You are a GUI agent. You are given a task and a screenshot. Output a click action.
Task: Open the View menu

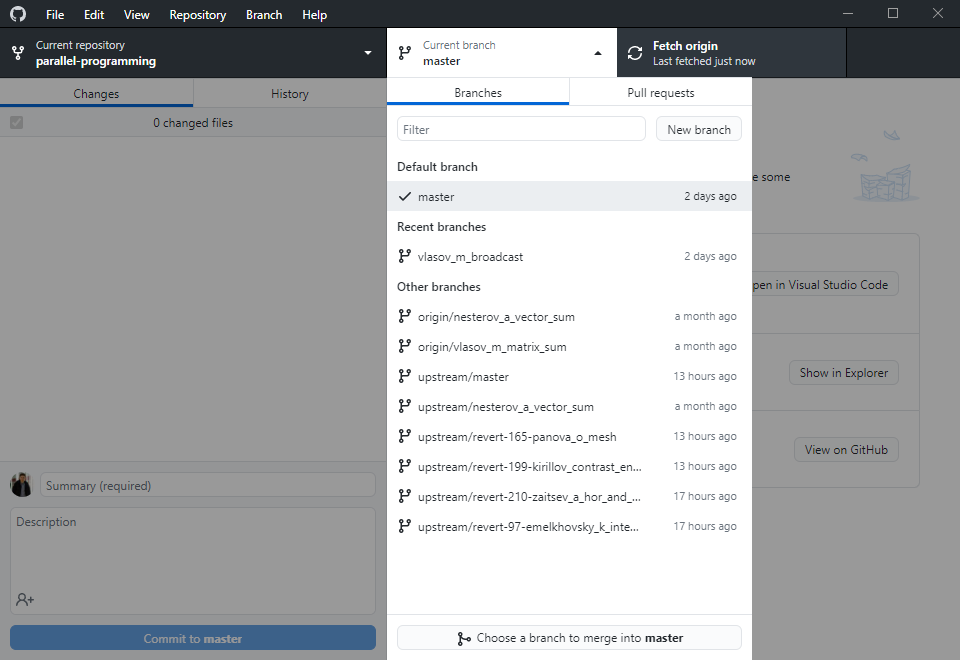[136, 15]
